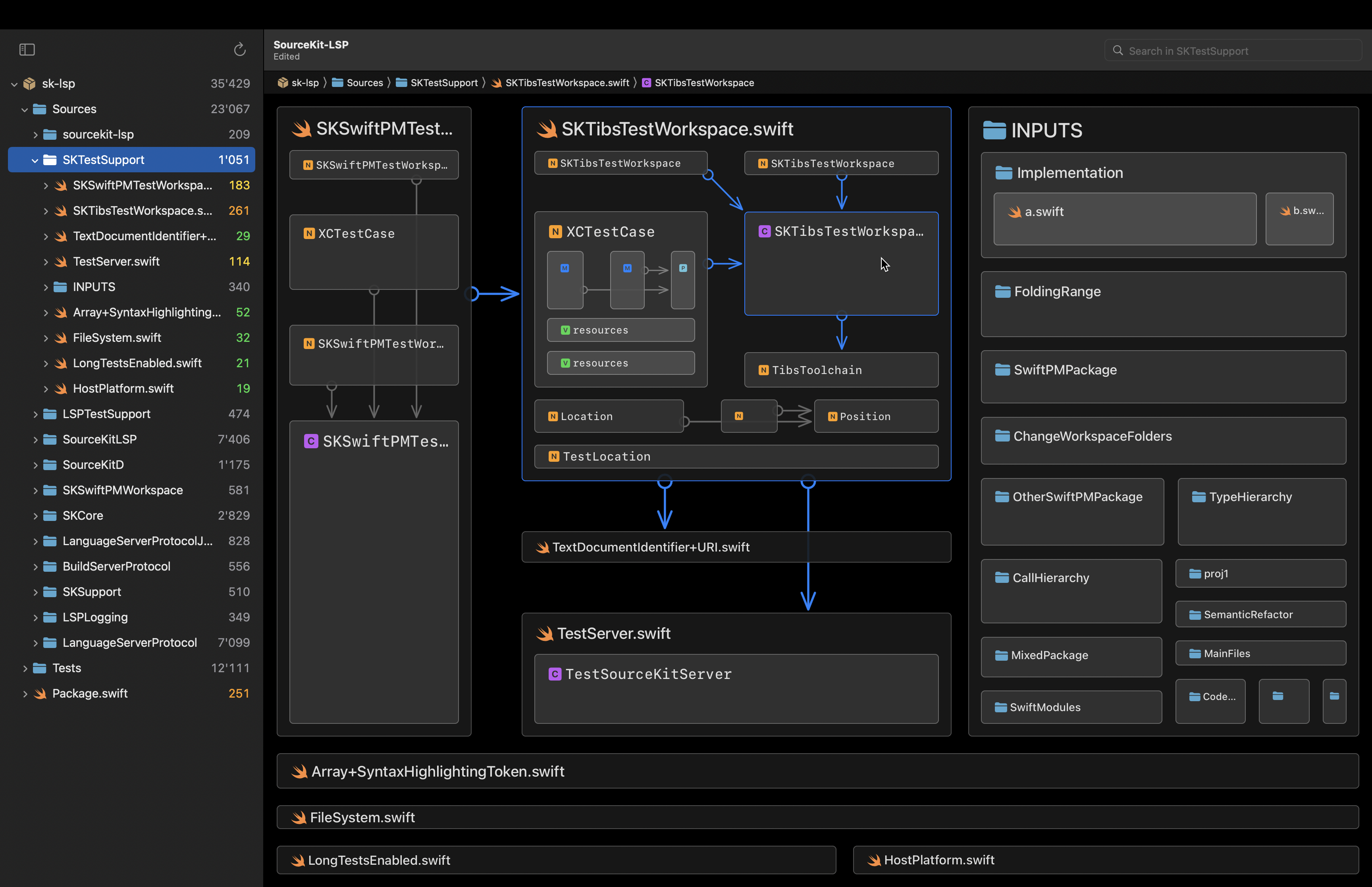The image size is (1372, 887).
Task: Click the FoldingRange folder card
Action: coord(1163,304)
